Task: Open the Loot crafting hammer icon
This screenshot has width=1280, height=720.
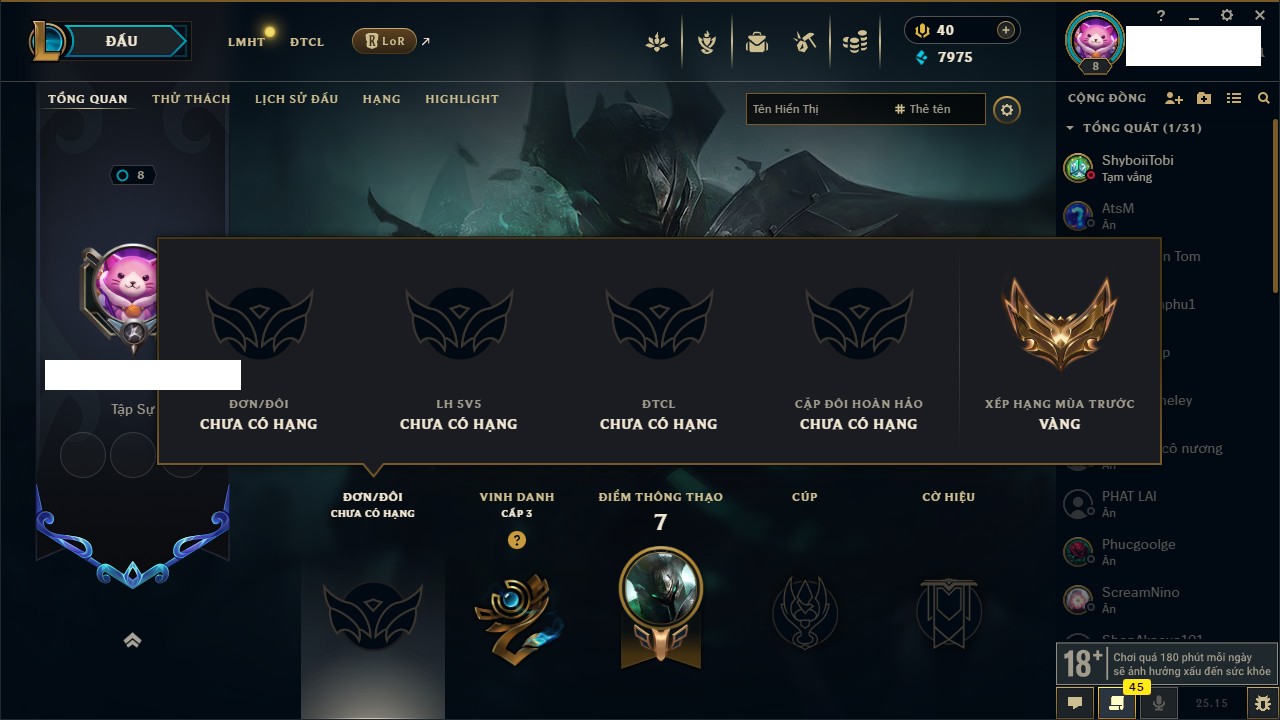Action: (805, 42)
